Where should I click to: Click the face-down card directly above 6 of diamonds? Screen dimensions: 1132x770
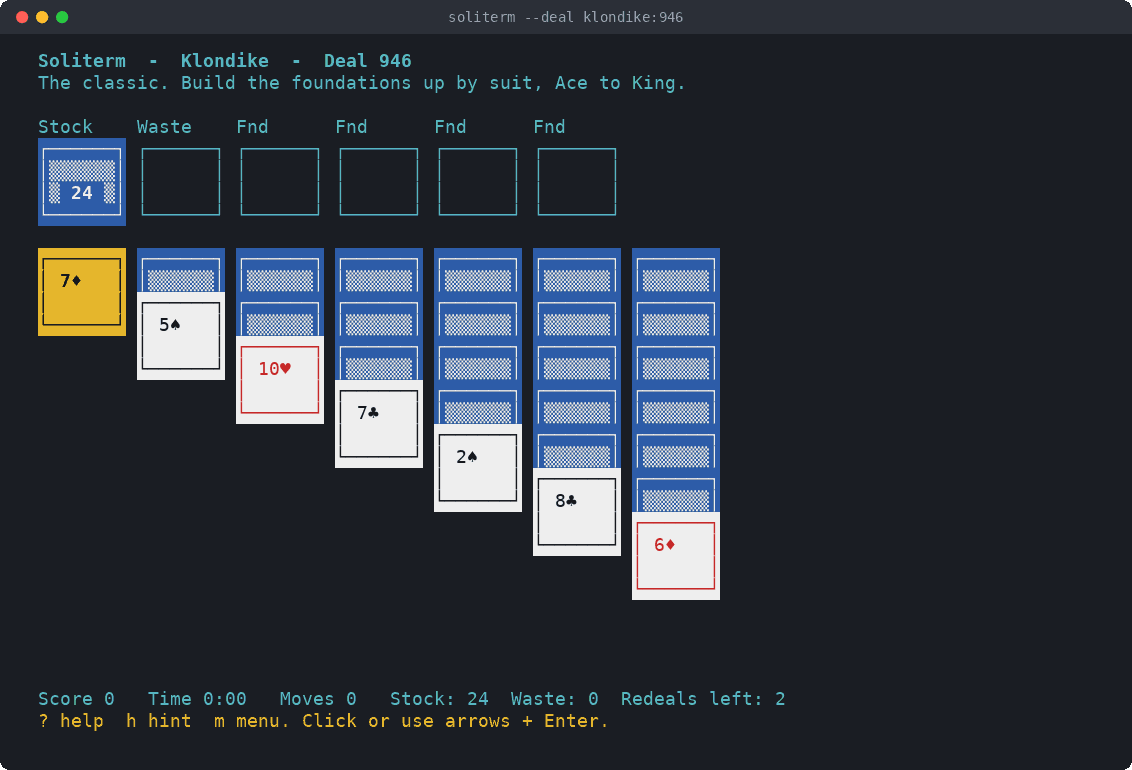[x=676, y=490]
